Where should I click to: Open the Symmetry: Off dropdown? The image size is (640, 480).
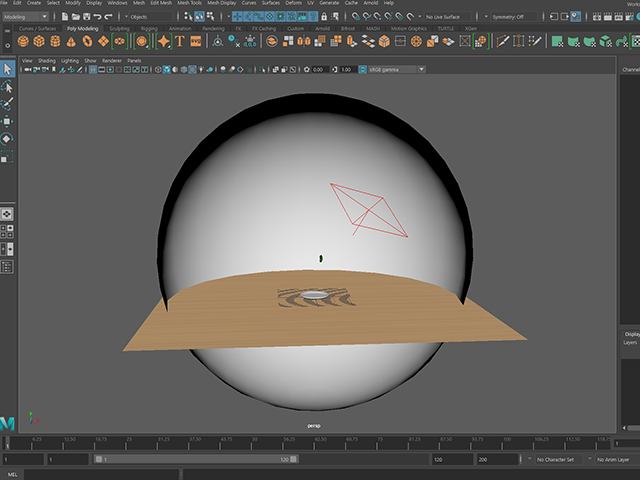coord(514,17)
